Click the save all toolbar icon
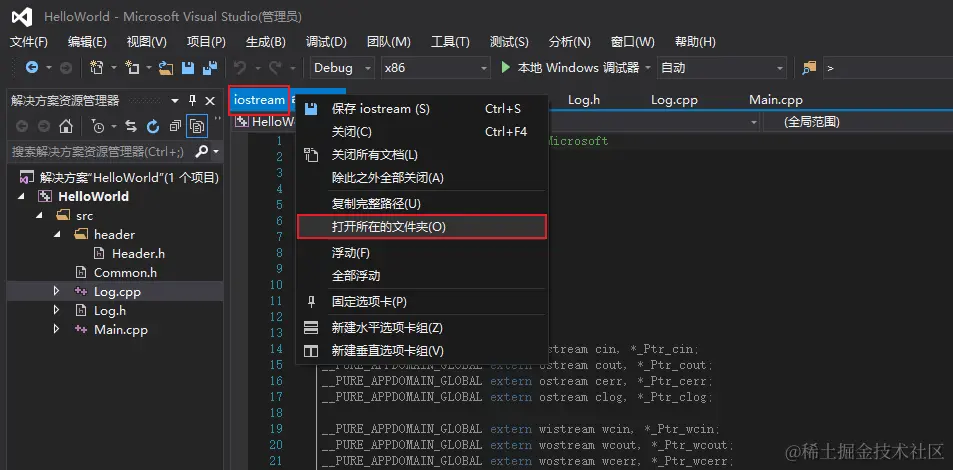Screen dimensions: 953x470 [210, 68]
